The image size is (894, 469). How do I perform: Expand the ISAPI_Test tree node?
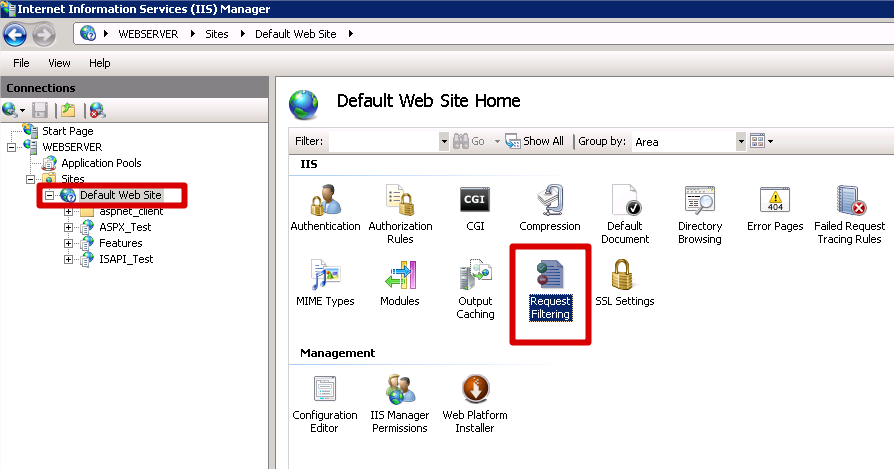pyautogui.click(x=68, y=259)
